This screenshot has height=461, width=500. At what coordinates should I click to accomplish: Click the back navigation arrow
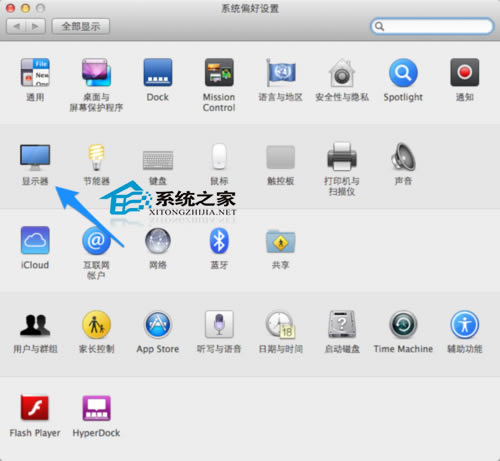[16, 26]
